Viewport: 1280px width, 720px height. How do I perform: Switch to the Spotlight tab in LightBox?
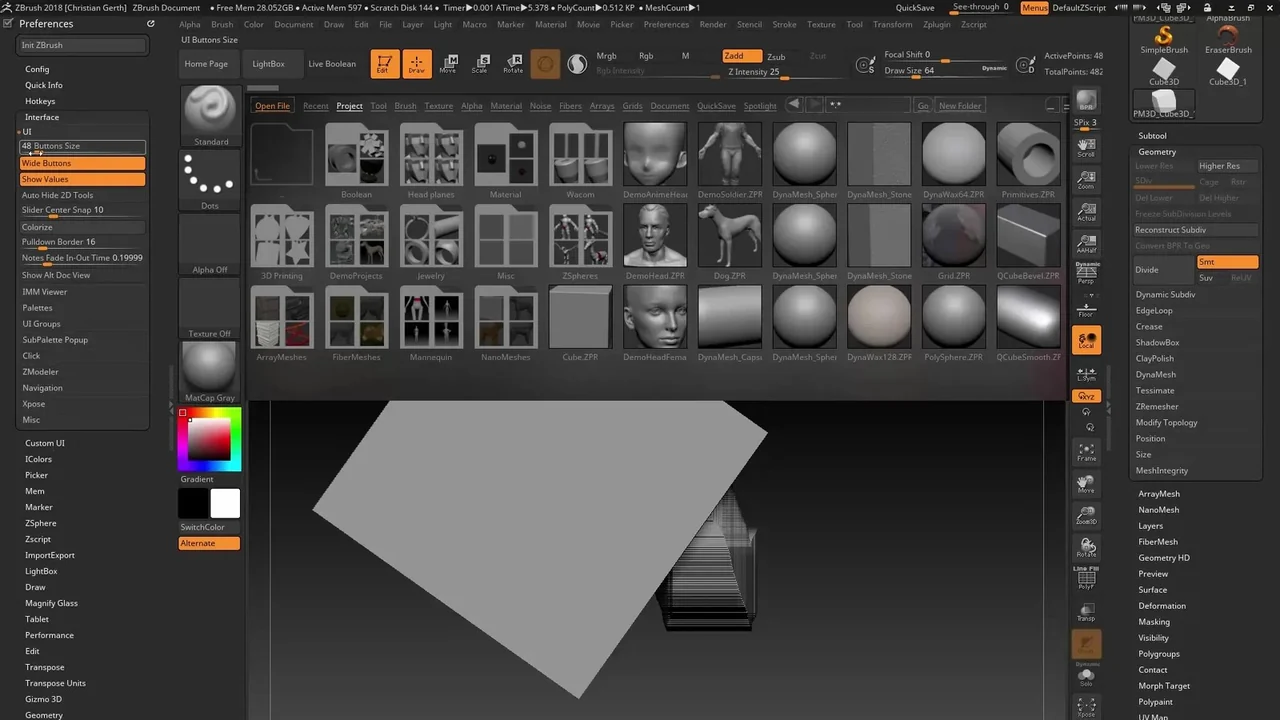coord(760,106)
